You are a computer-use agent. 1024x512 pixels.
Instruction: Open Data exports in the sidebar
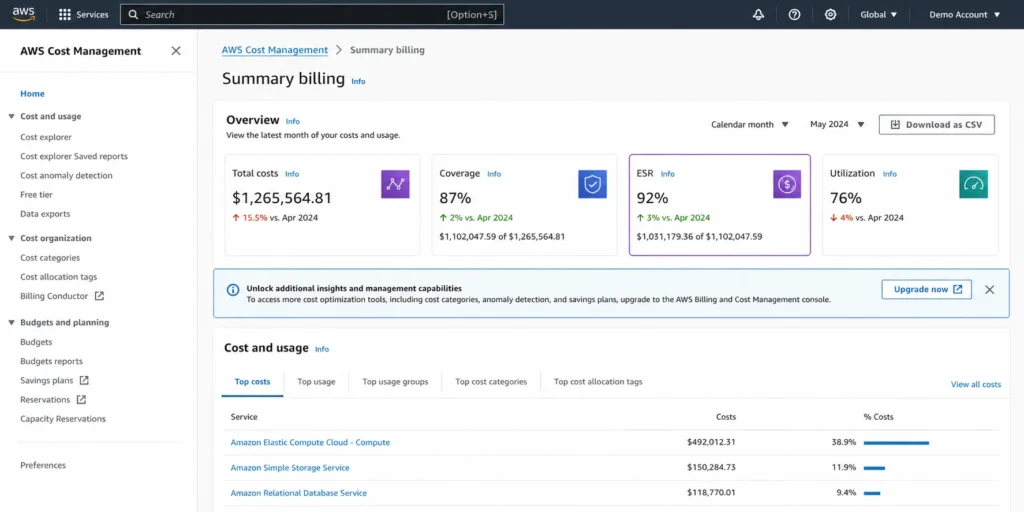[x=45, y=214]
